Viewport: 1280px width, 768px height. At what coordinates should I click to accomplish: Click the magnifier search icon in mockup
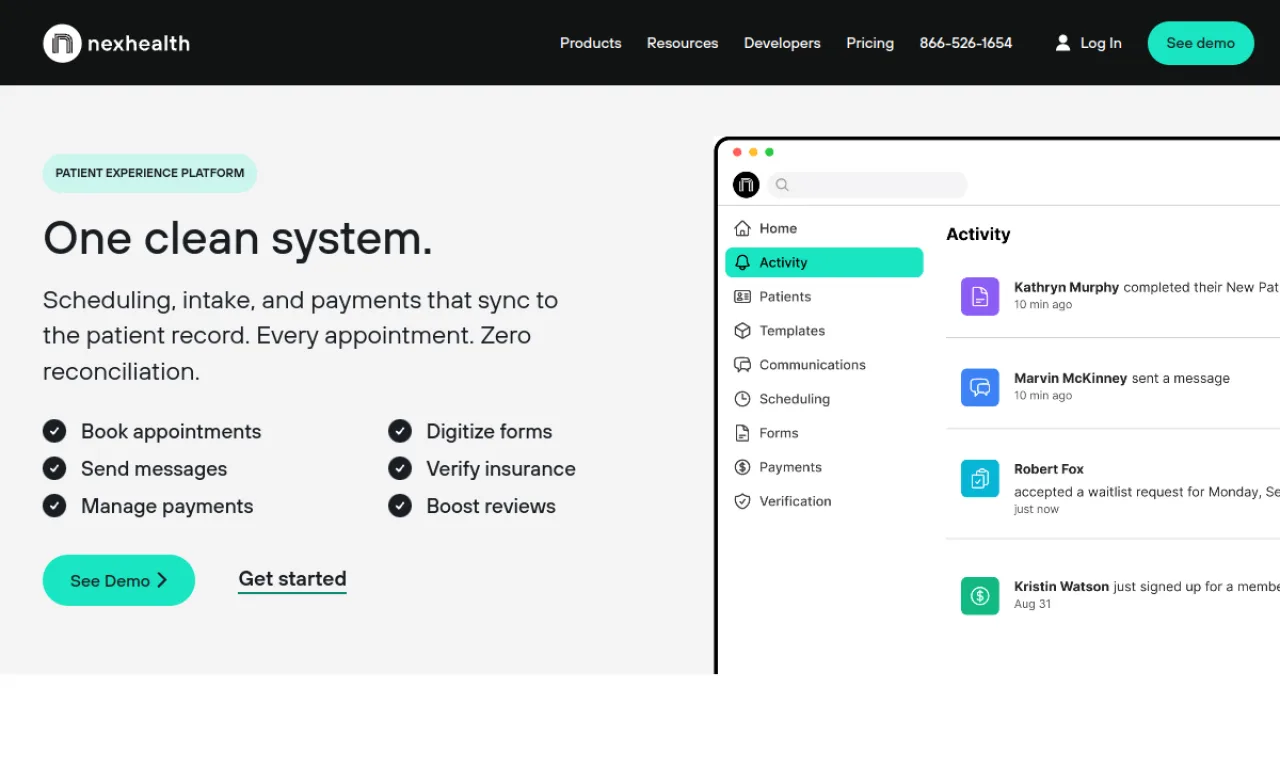tap(782, 185)
